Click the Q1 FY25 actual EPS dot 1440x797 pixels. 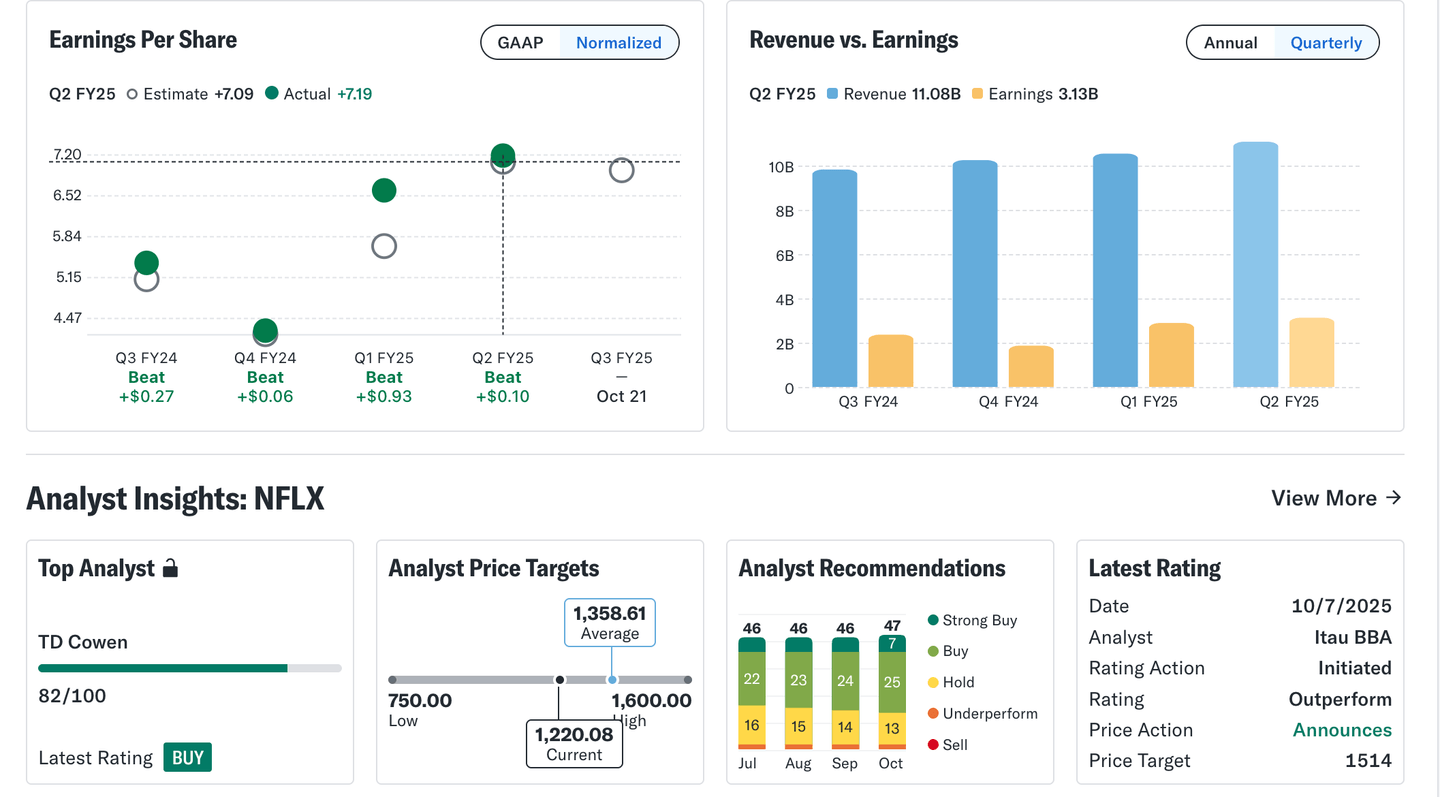click(x=384, y=190)
